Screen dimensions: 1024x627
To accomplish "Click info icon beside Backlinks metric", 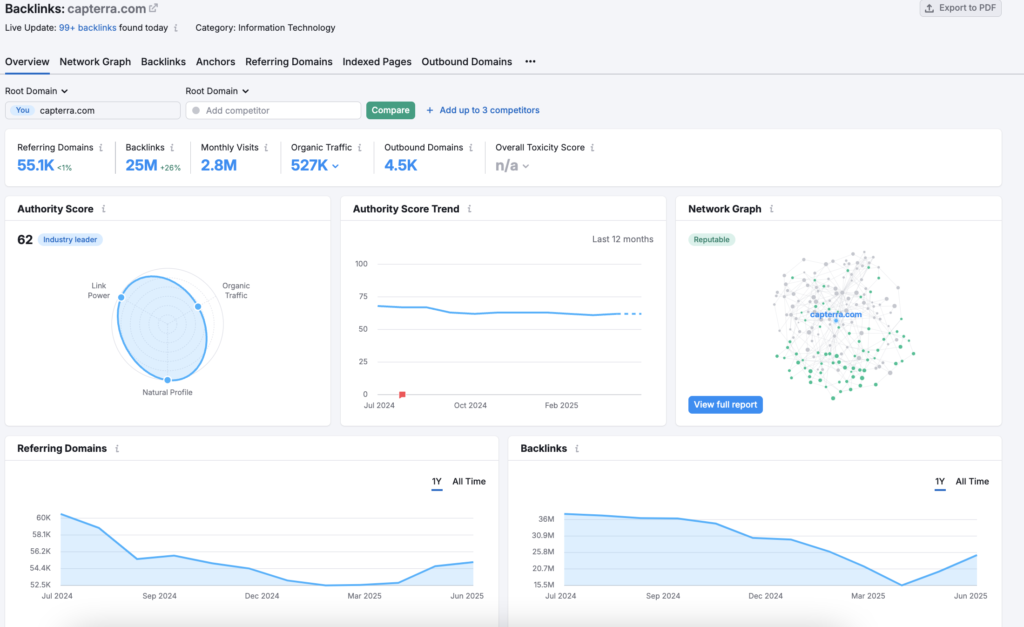I will (x=172, y=148).
